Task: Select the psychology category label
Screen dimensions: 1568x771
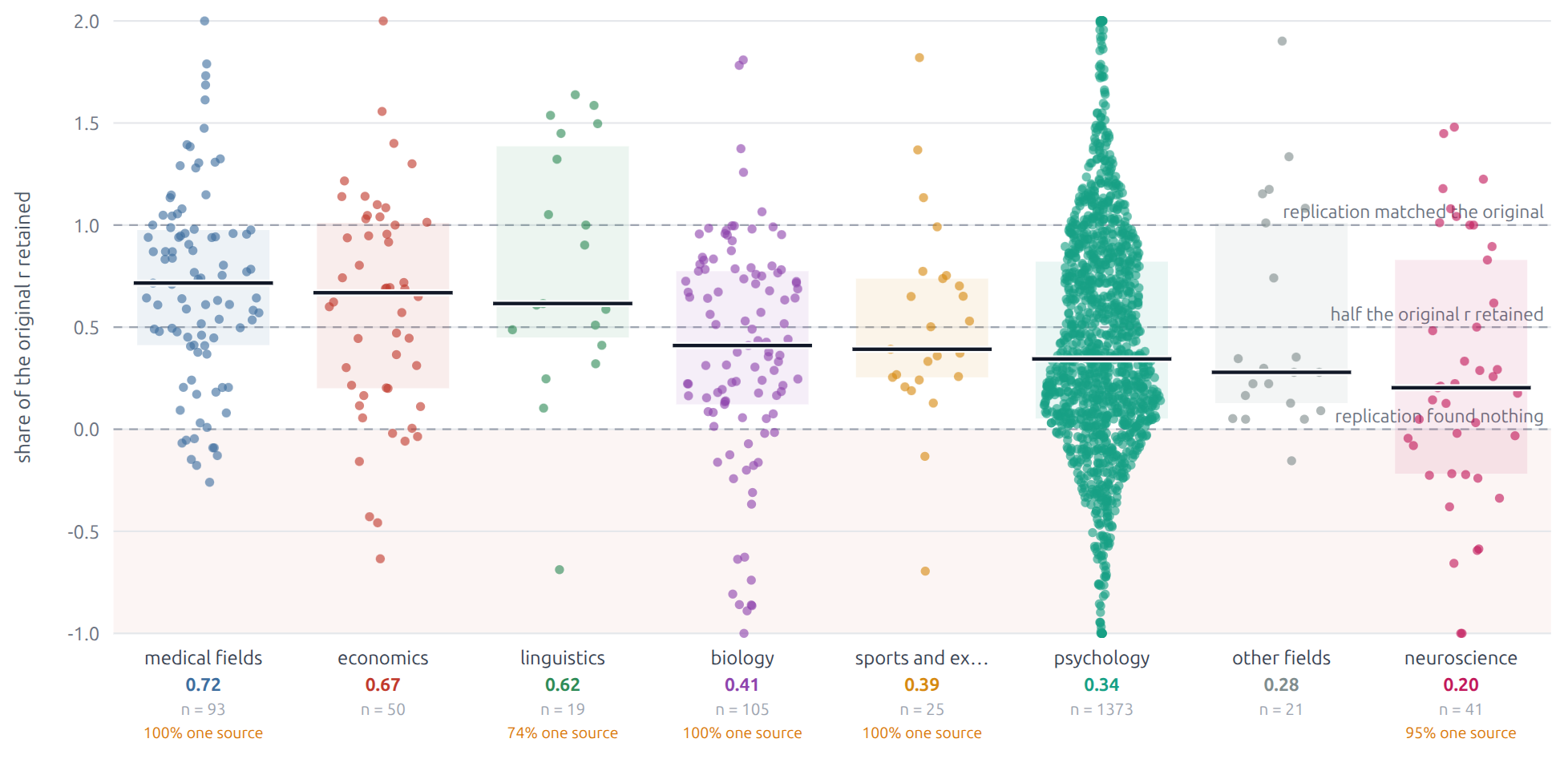Action: tap(1101, 658)
